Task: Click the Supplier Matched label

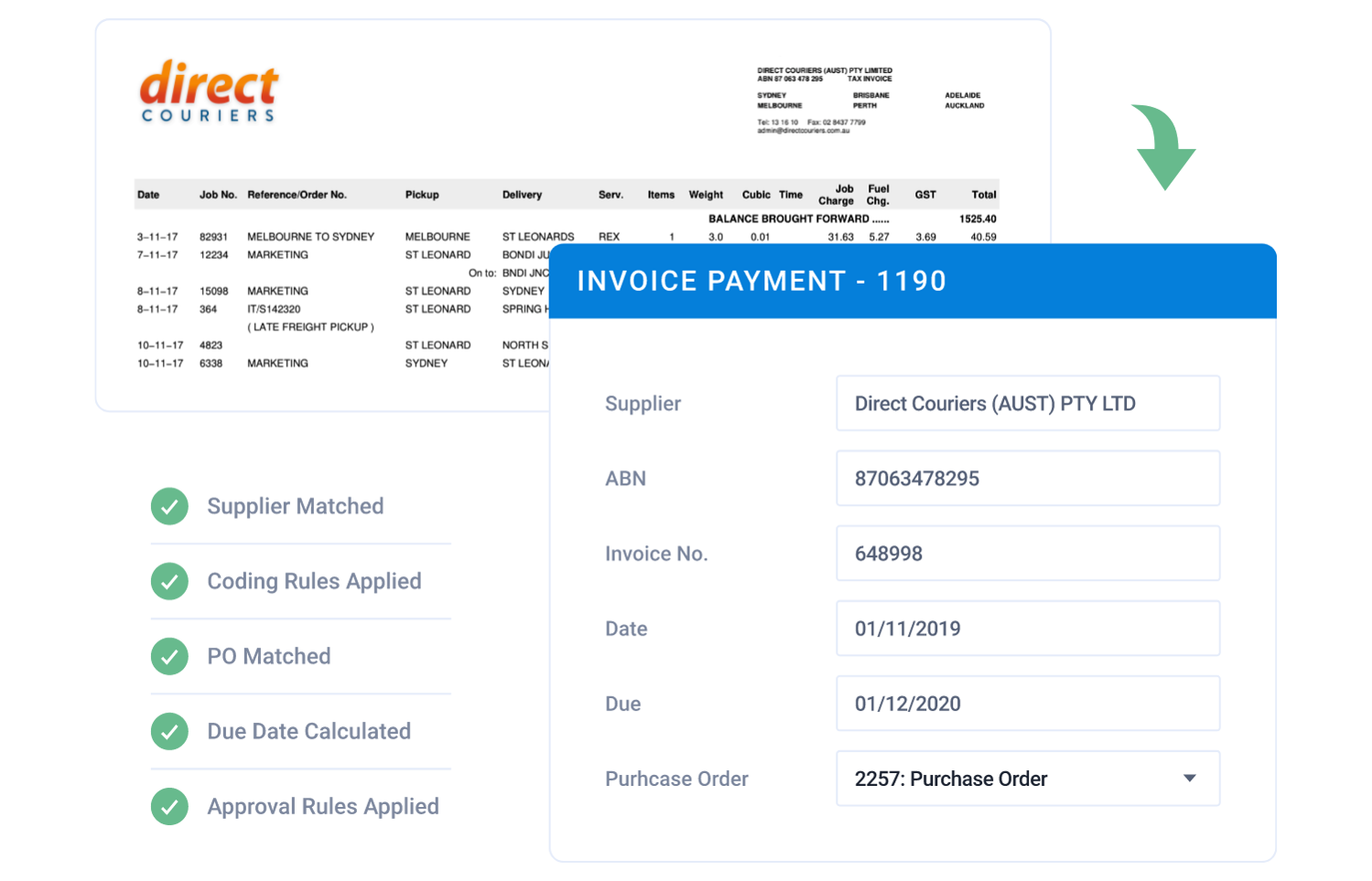Action: tap(295, 506)
